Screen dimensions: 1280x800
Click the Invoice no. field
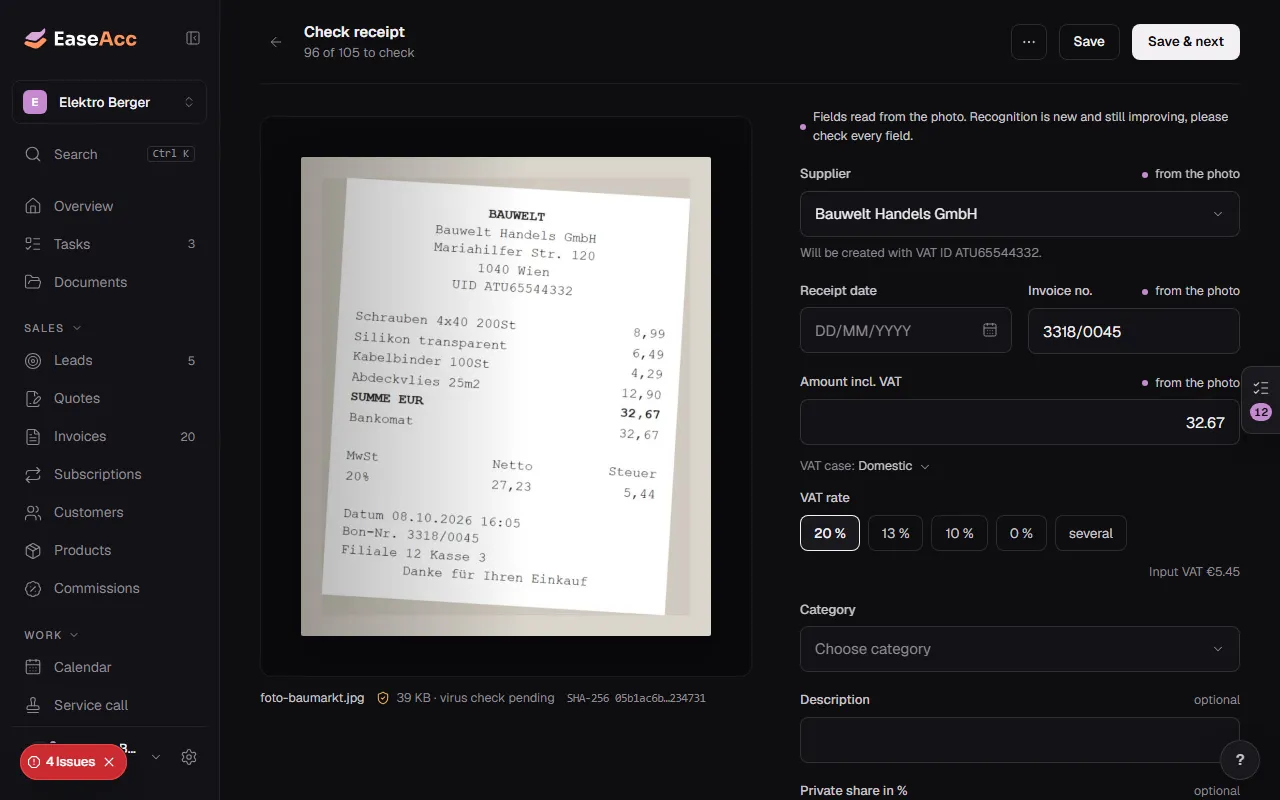(1134, 331)
